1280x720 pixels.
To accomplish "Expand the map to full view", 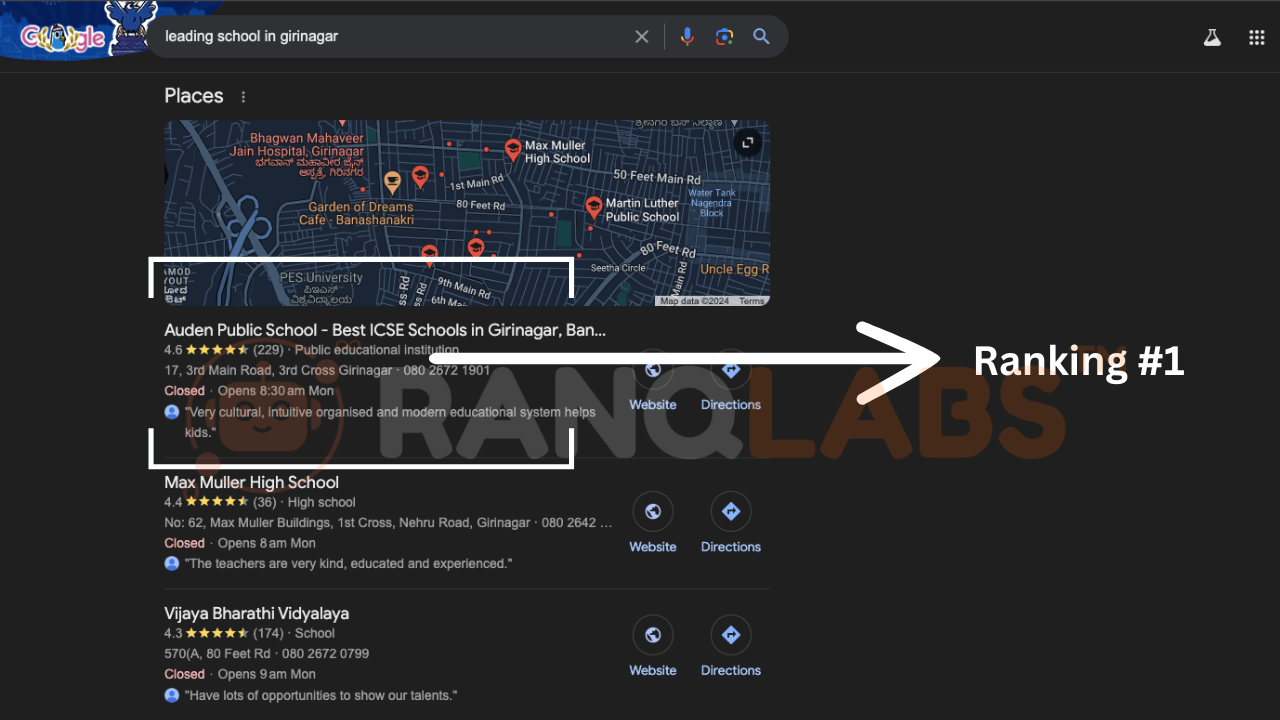I will coord(747,143).
